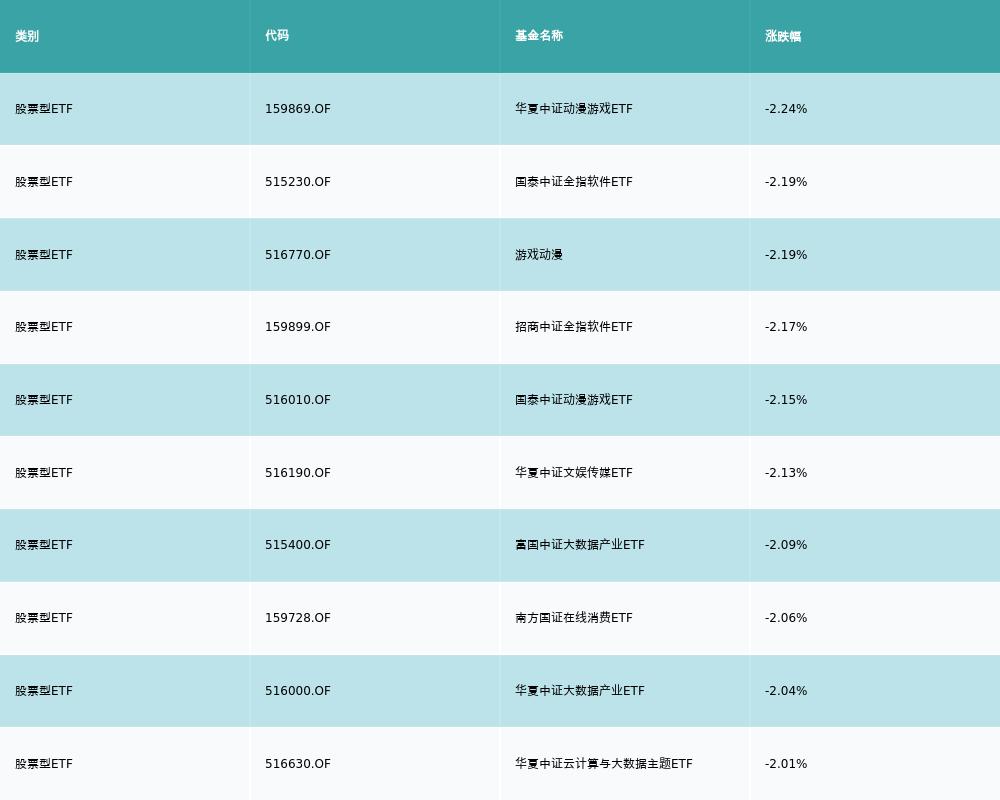Click fund code 159728.OF
This screenshot has width=1000, height=800.
[x=298, y=618]
